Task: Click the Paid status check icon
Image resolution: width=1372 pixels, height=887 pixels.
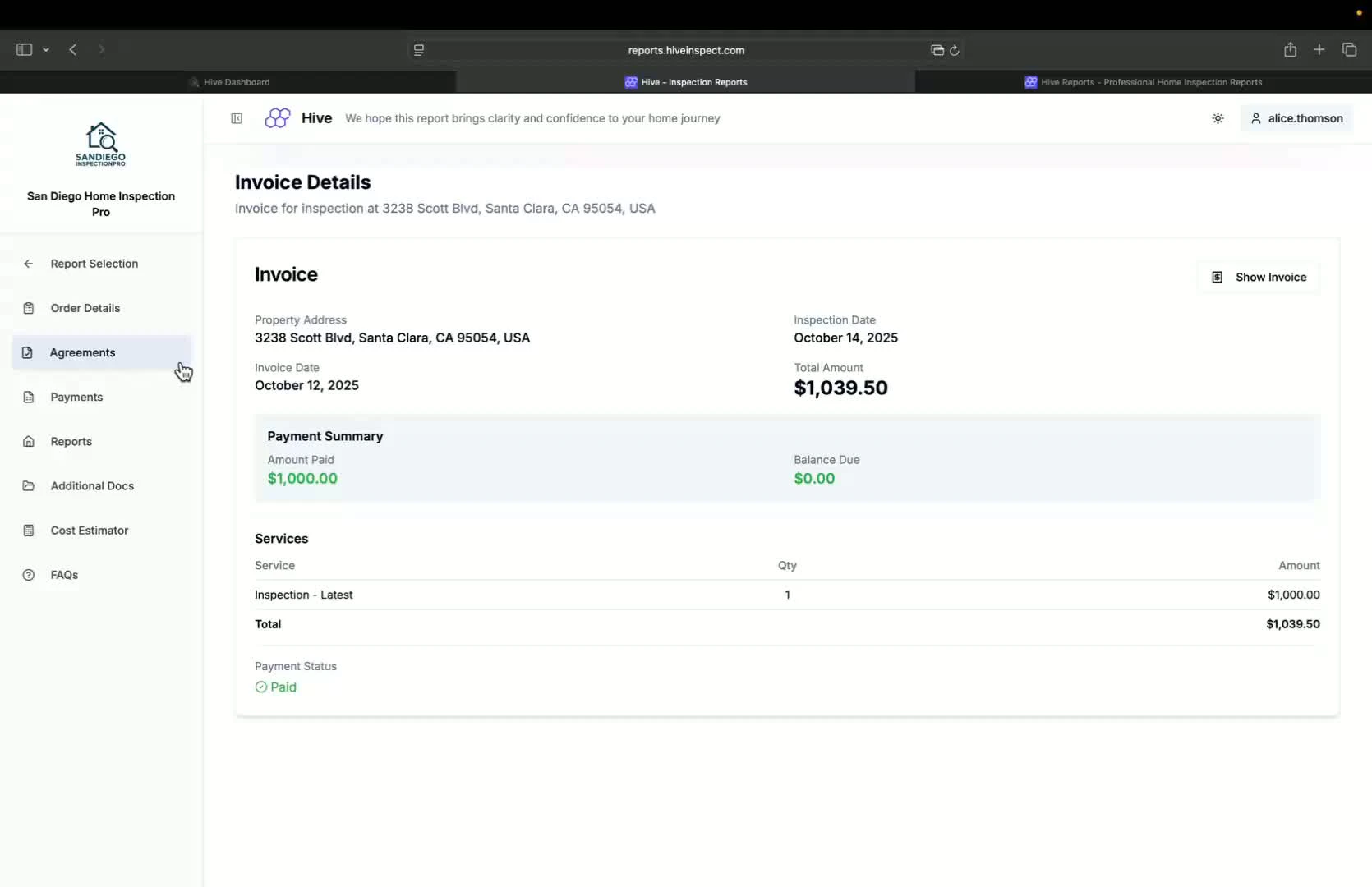Action: click(261, 687)
